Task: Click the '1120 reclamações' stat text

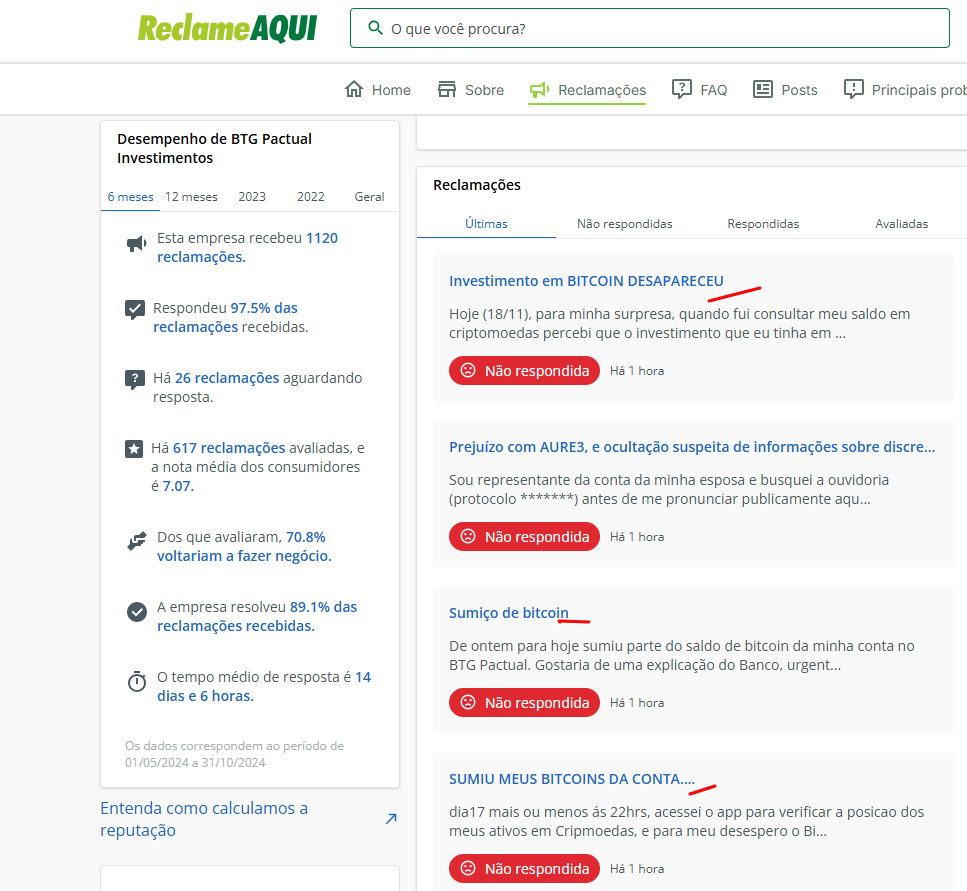Action: click(247, 247)
